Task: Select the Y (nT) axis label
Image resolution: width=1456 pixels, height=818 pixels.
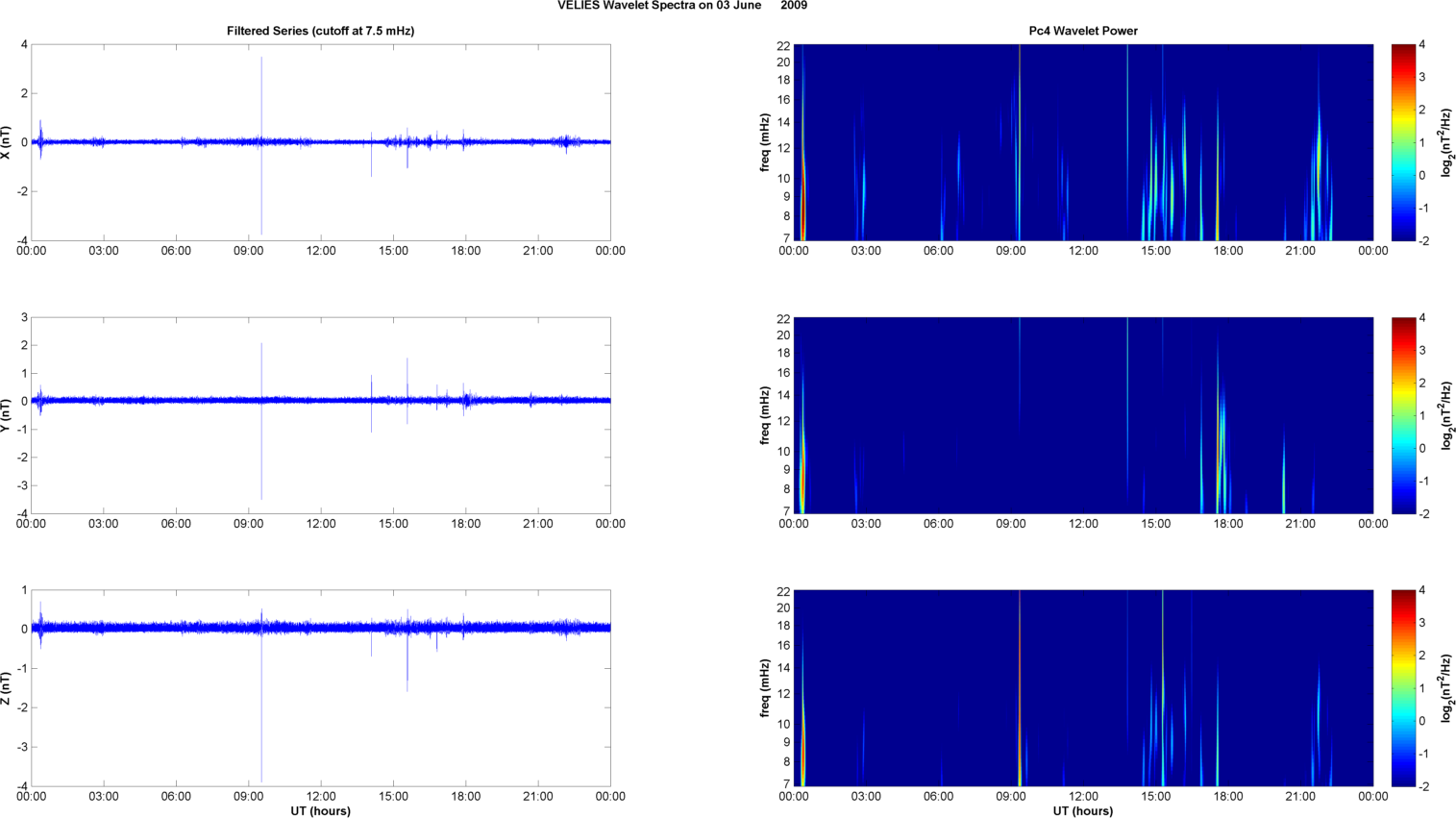Action: pos(8,415)
